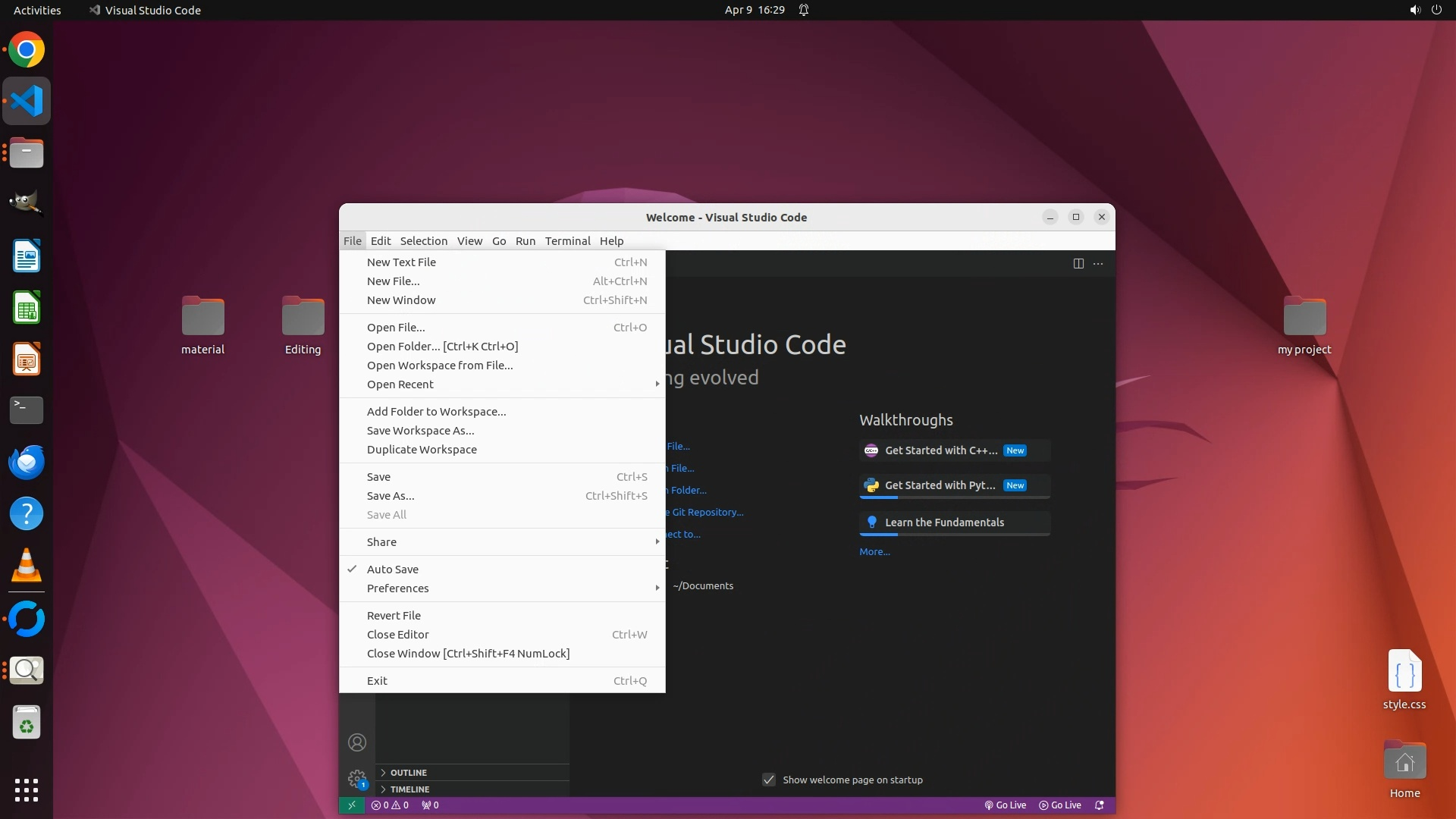The image size is (1456, 819).
Task: Click the split editor right icon
Action: (x=1078, y=263)
